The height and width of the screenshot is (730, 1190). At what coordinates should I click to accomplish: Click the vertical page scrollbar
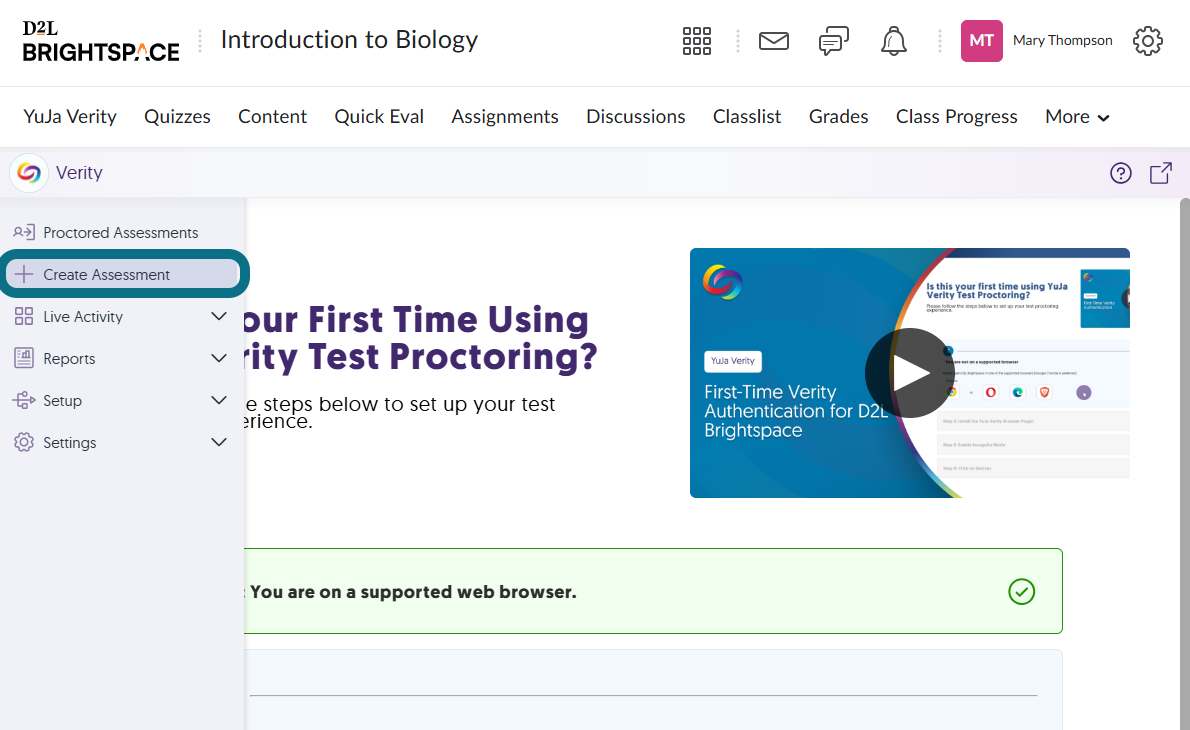(x=1185, y=463)
